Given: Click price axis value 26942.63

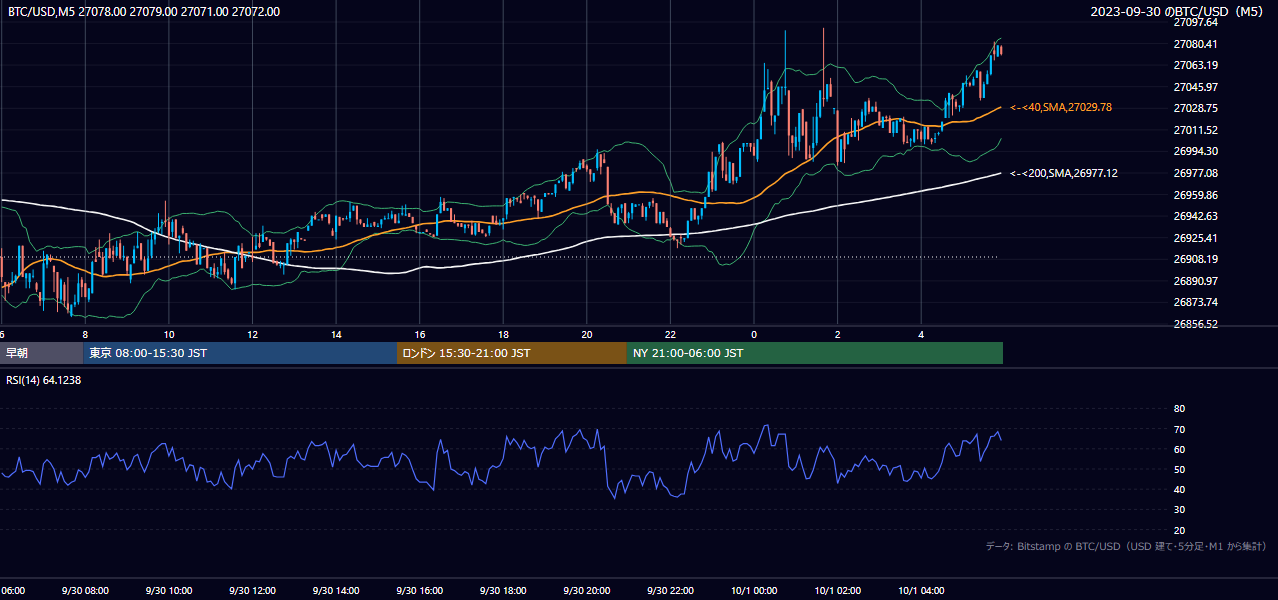Looking at the screenshot, I should tap(1195, 216).
